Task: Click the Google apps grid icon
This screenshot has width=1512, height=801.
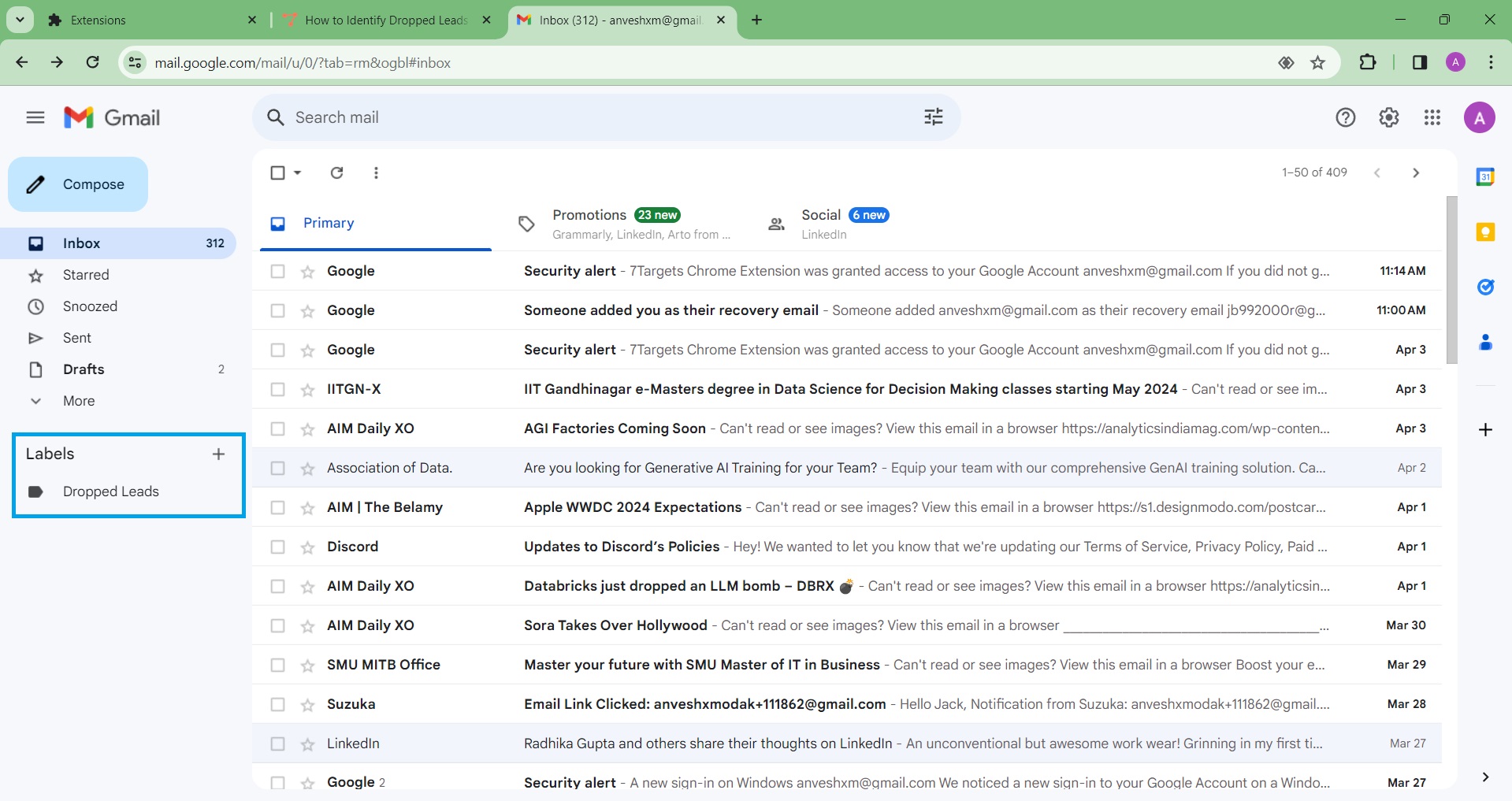Action: (1432, 117)
